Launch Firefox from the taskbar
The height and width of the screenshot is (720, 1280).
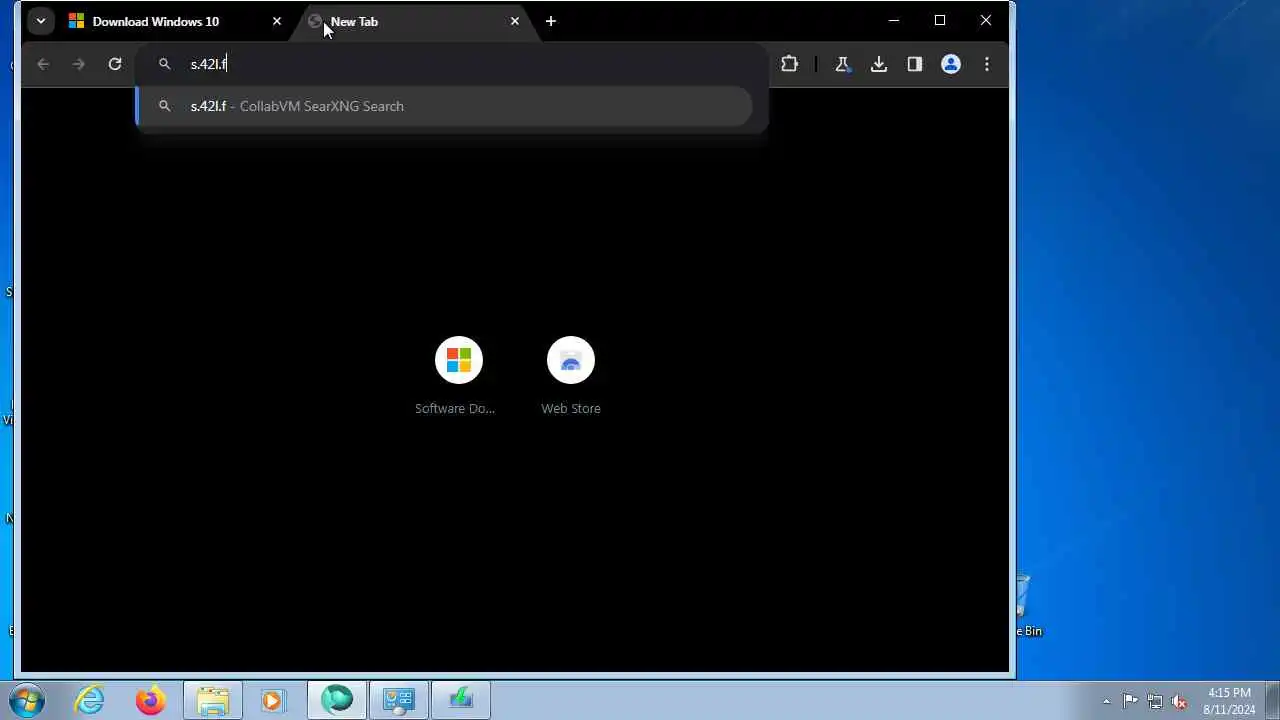click(151, 700)
